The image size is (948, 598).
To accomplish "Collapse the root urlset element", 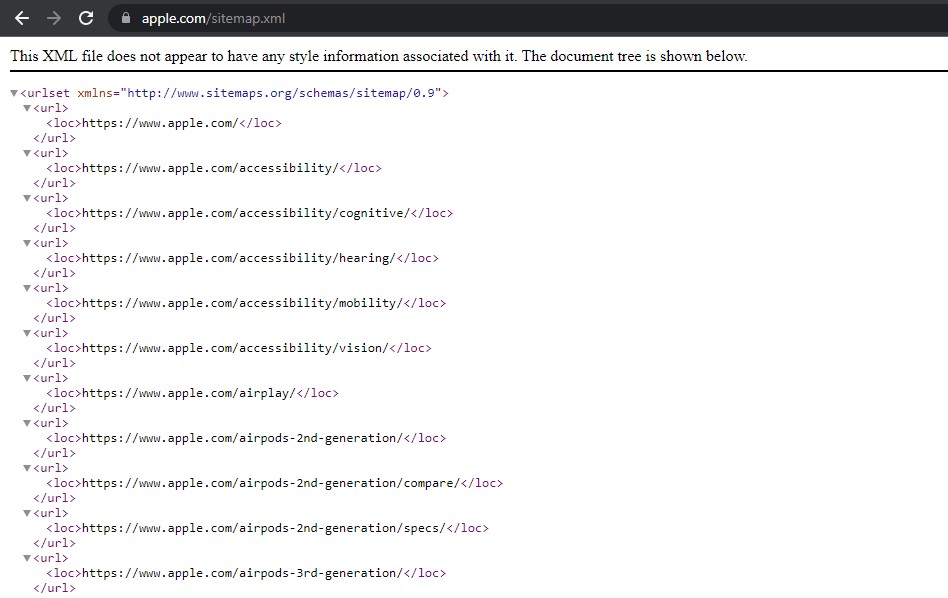I will (x=14, y=93).
